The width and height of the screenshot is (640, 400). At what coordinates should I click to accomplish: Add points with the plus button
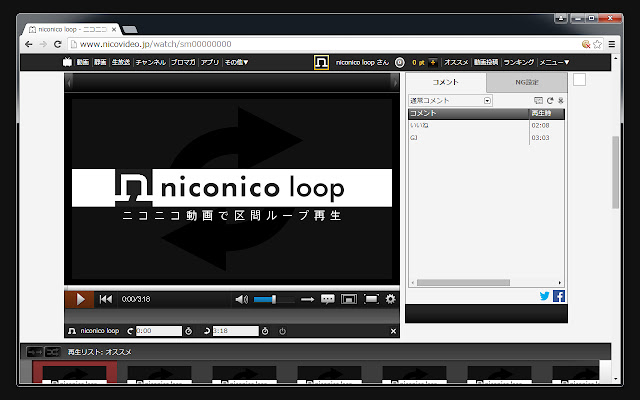tap(433, 62)
